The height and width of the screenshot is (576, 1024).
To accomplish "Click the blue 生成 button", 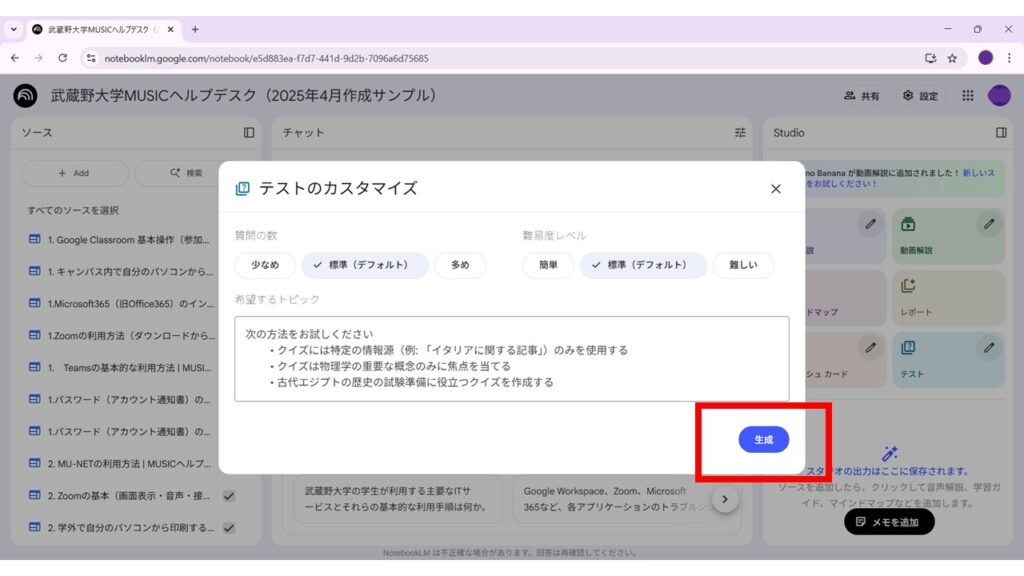I will [763, 440].
